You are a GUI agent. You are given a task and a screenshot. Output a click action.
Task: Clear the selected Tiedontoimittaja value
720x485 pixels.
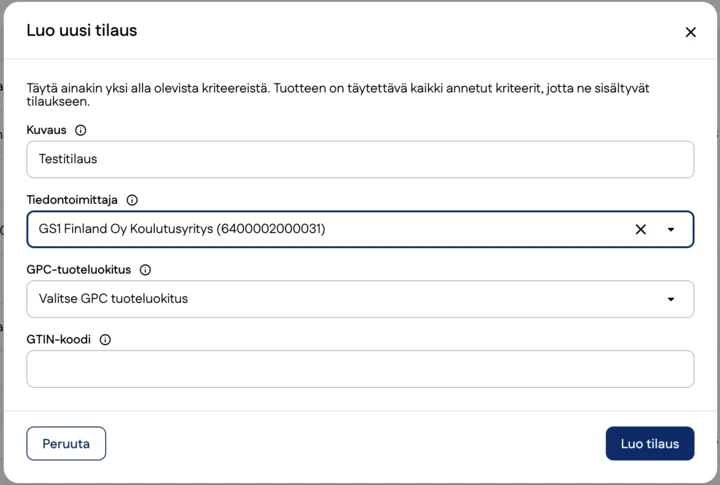tap(641, 229)
